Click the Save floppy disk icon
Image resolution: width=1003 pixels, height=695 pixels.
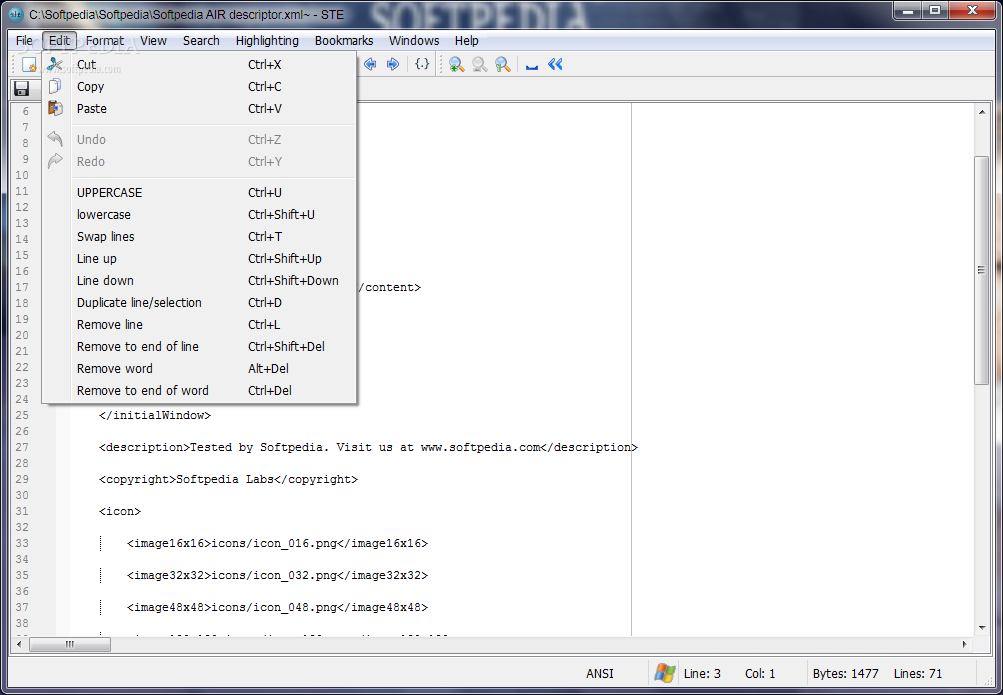click(21, 89)
